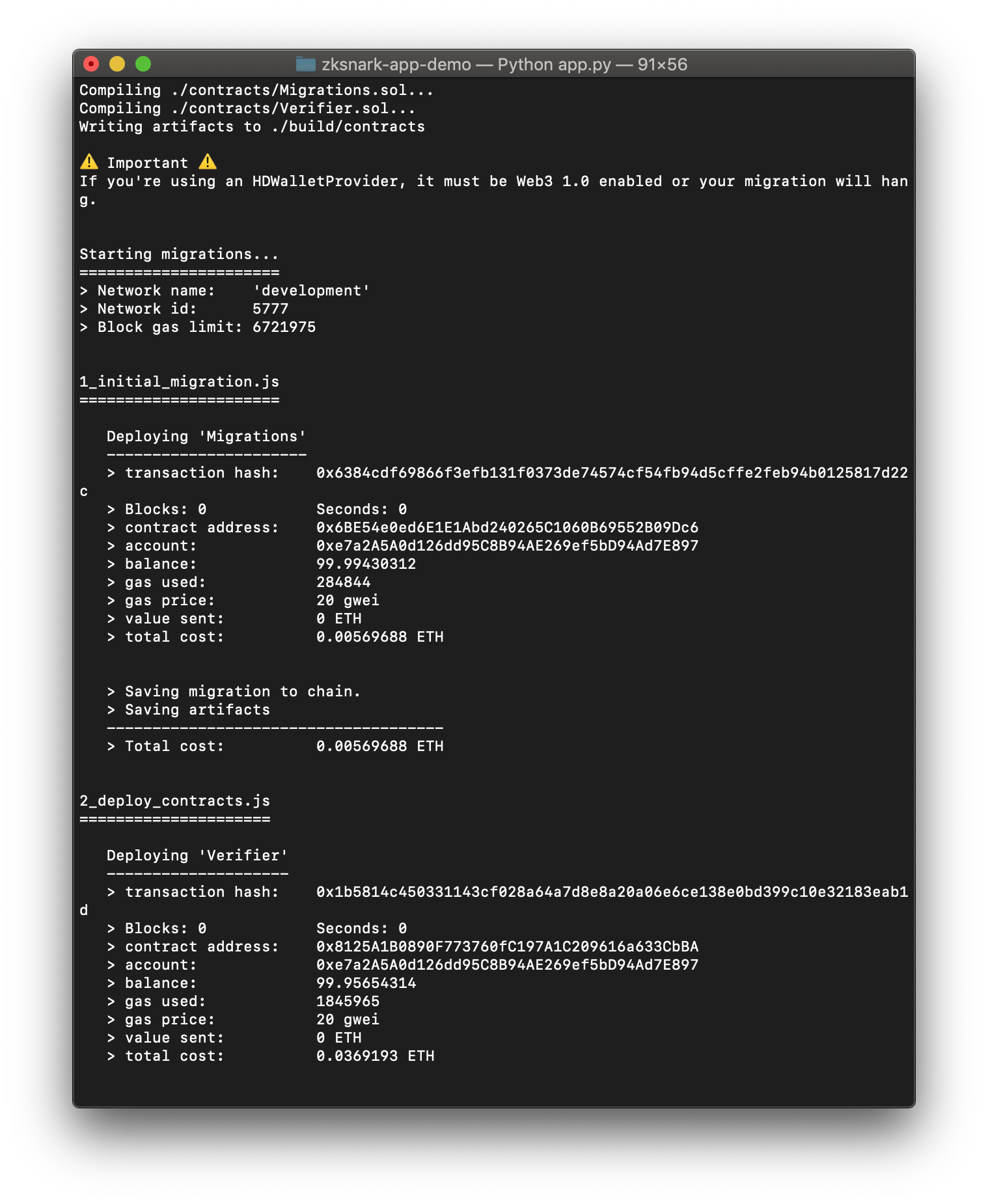Click the '1_initial_migration.js' heading

[179, 382]
